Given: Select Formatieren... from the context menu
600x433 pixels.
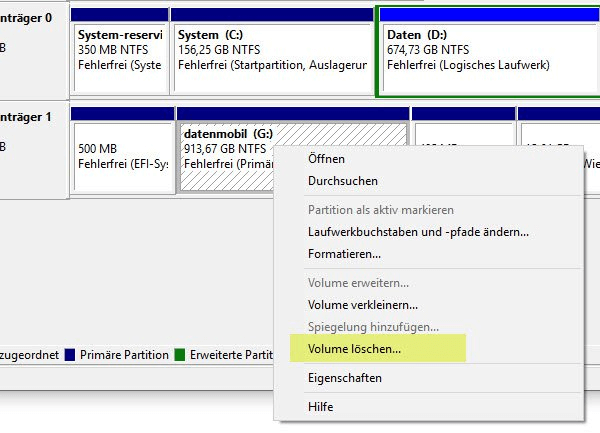Looking at the screenshot, I should 344,255.
